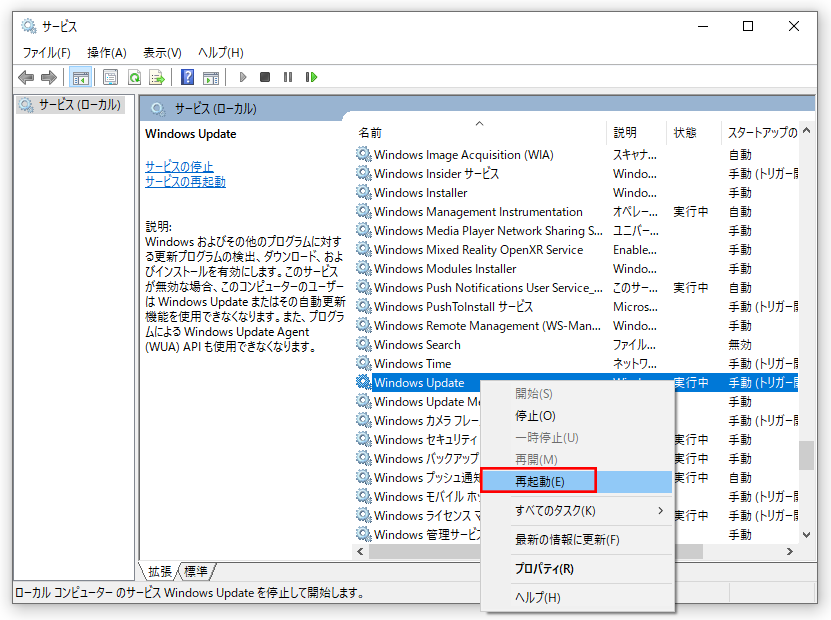Image resolution: width=831 pixels, height=620 pixels.
Task: Click the Forward arrow toolbar icon
Action: coord(49,77)
